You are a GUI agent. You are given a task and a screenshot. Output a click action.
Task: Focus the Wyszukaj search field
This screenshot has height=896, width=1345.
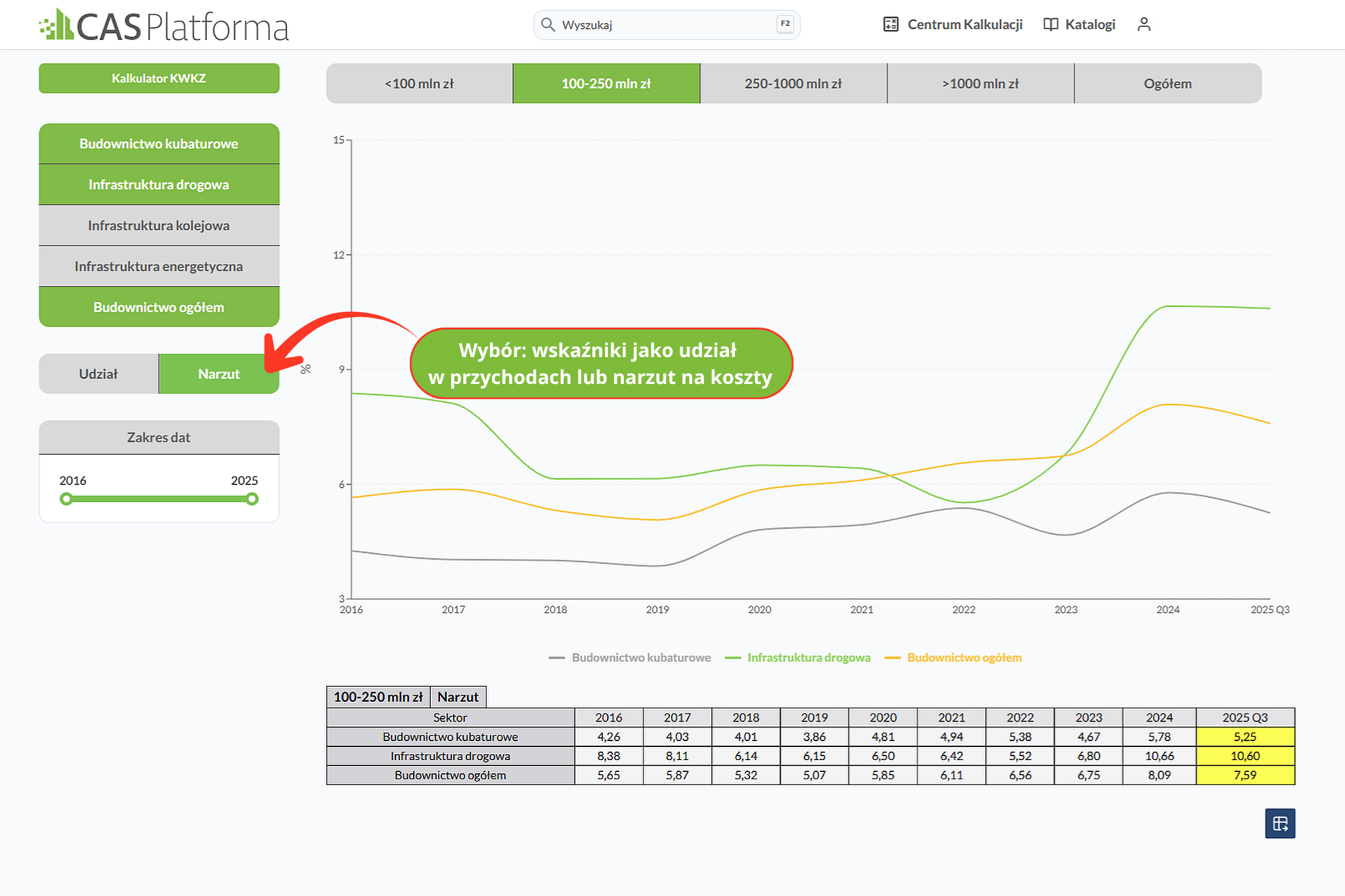pyautogui.click(x=667, y=25)
